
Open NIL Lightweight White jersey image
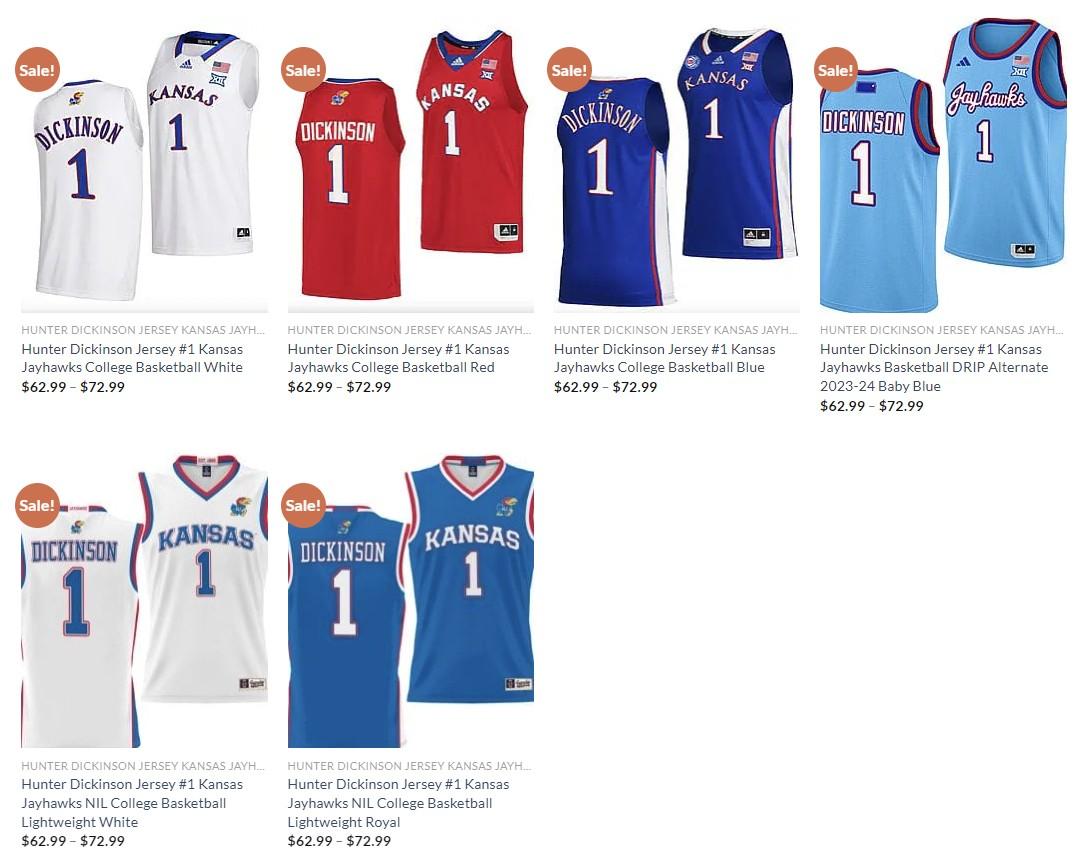pos(144,601)
